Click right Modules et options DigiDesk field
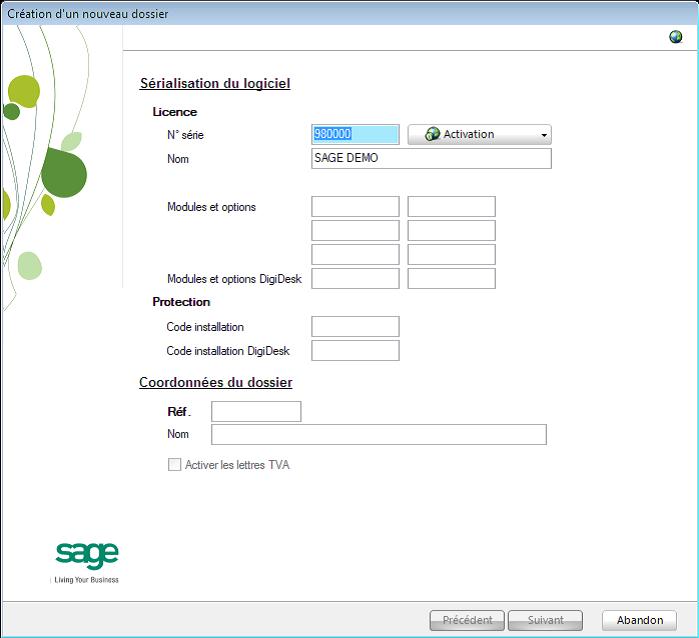699x638 pixels. pyautogui.click(x=451, y=279)
